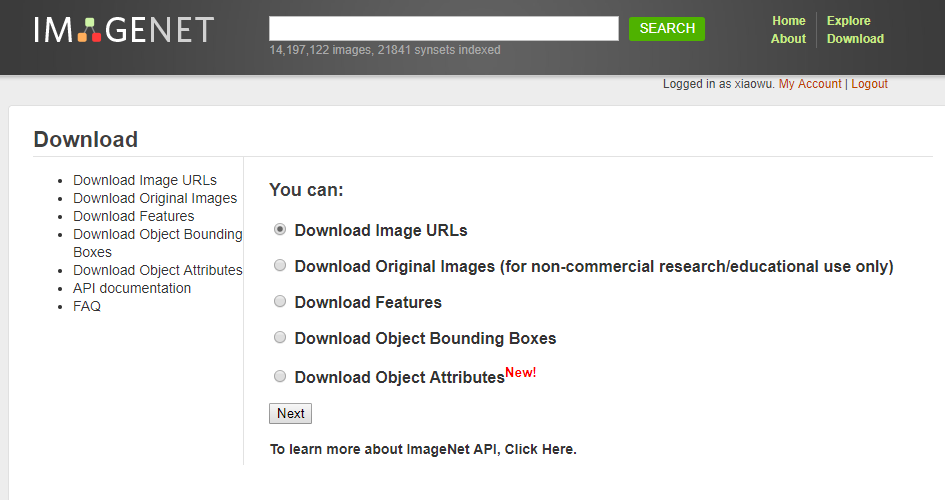Select the Download Original Images radio button
Viewport: 945px width, 500px height.
click(x=280, y=265)
